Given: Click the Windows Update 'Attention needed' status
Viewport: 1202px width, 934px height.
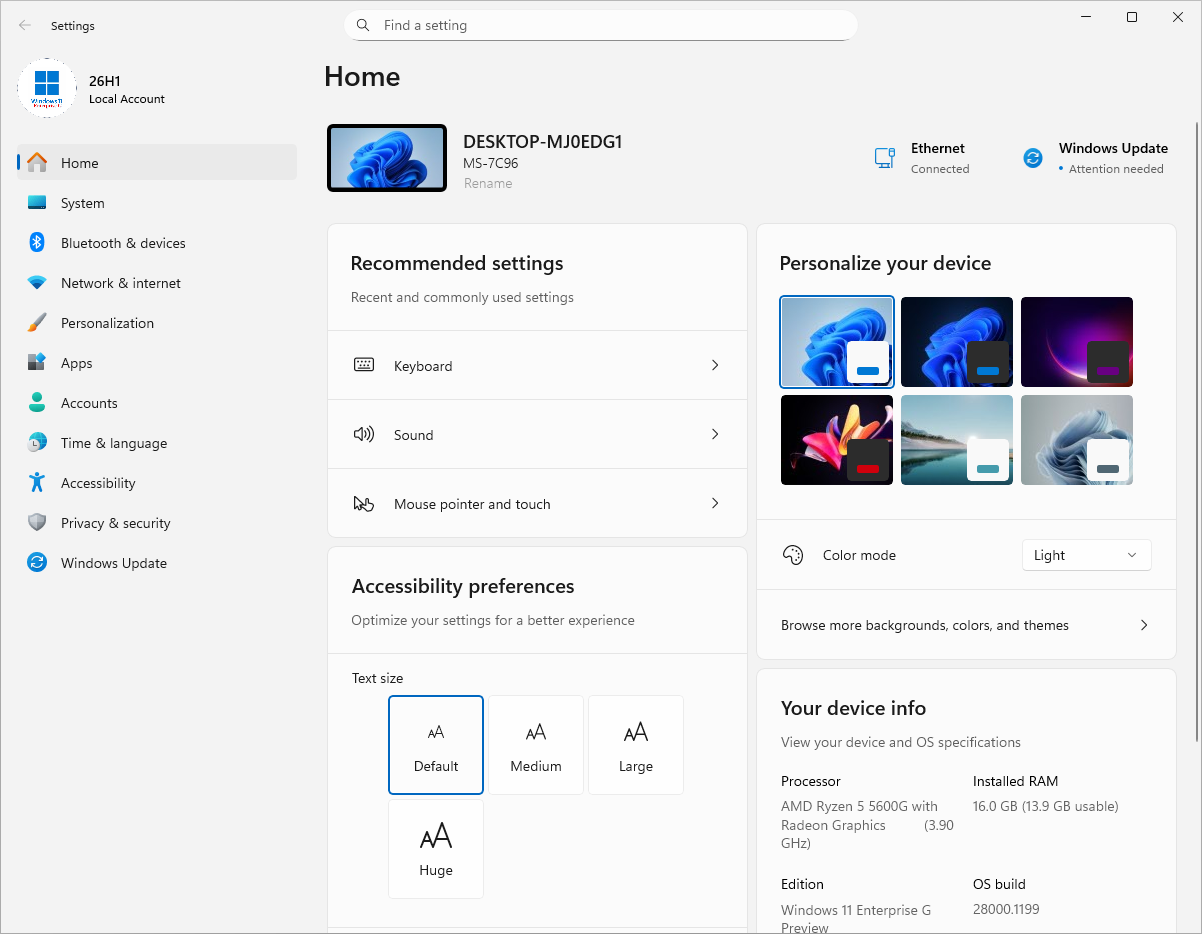Looking at the screenshot, I should pyautogui.click(x=1116, y=169).
